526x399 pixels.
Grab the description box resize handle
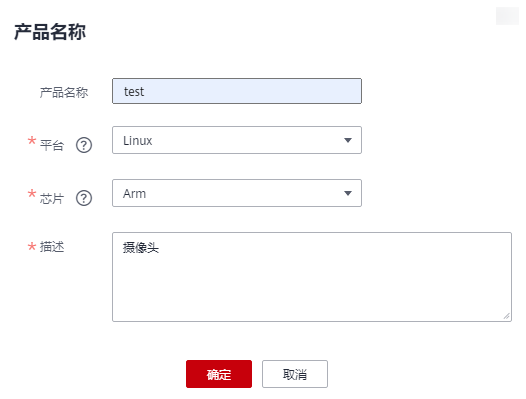(x=507, y=316)
